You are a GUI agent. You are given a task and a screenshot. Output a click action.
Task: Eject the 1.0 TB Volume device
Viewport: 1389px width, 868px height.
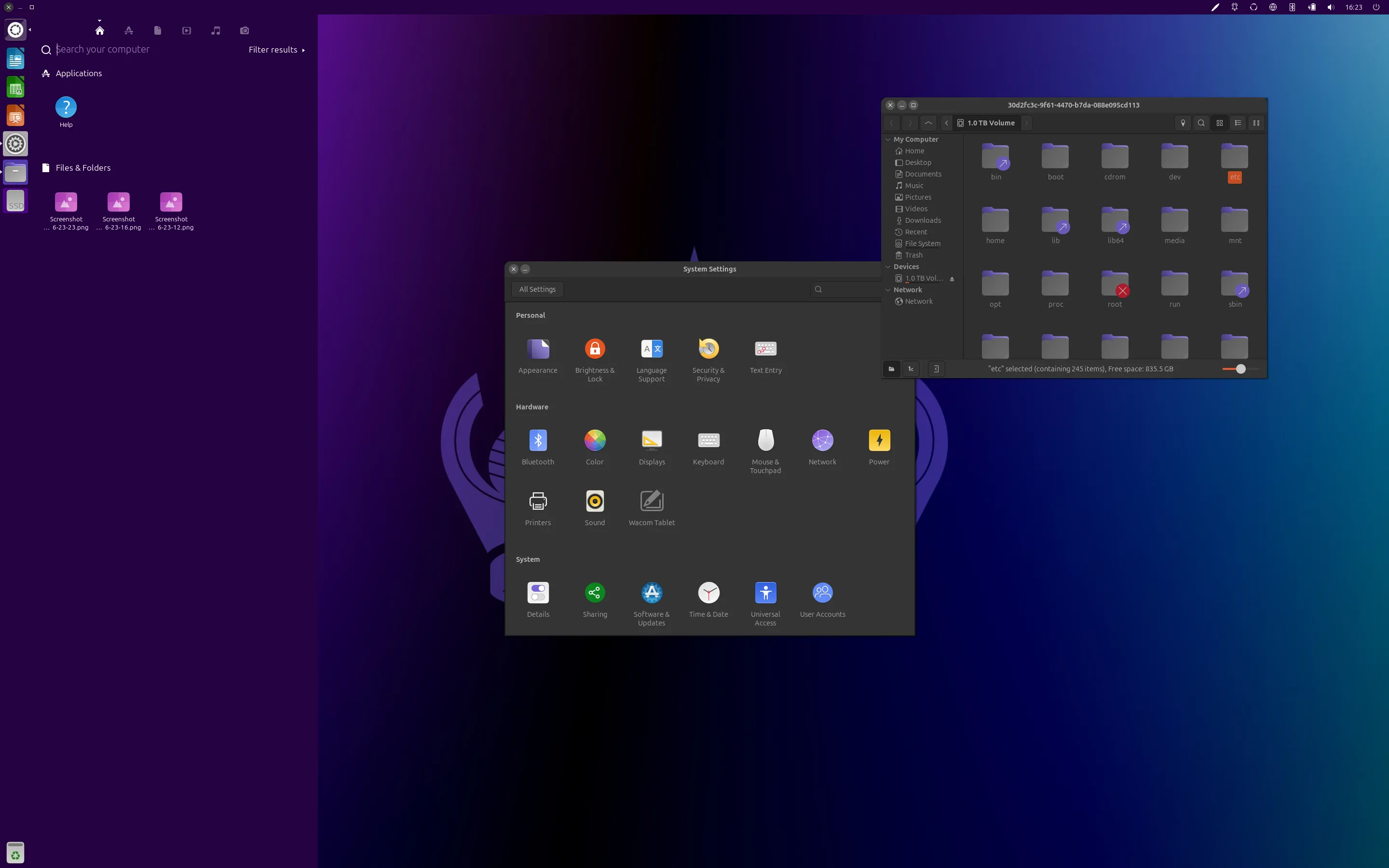click(x=952, y=279)
